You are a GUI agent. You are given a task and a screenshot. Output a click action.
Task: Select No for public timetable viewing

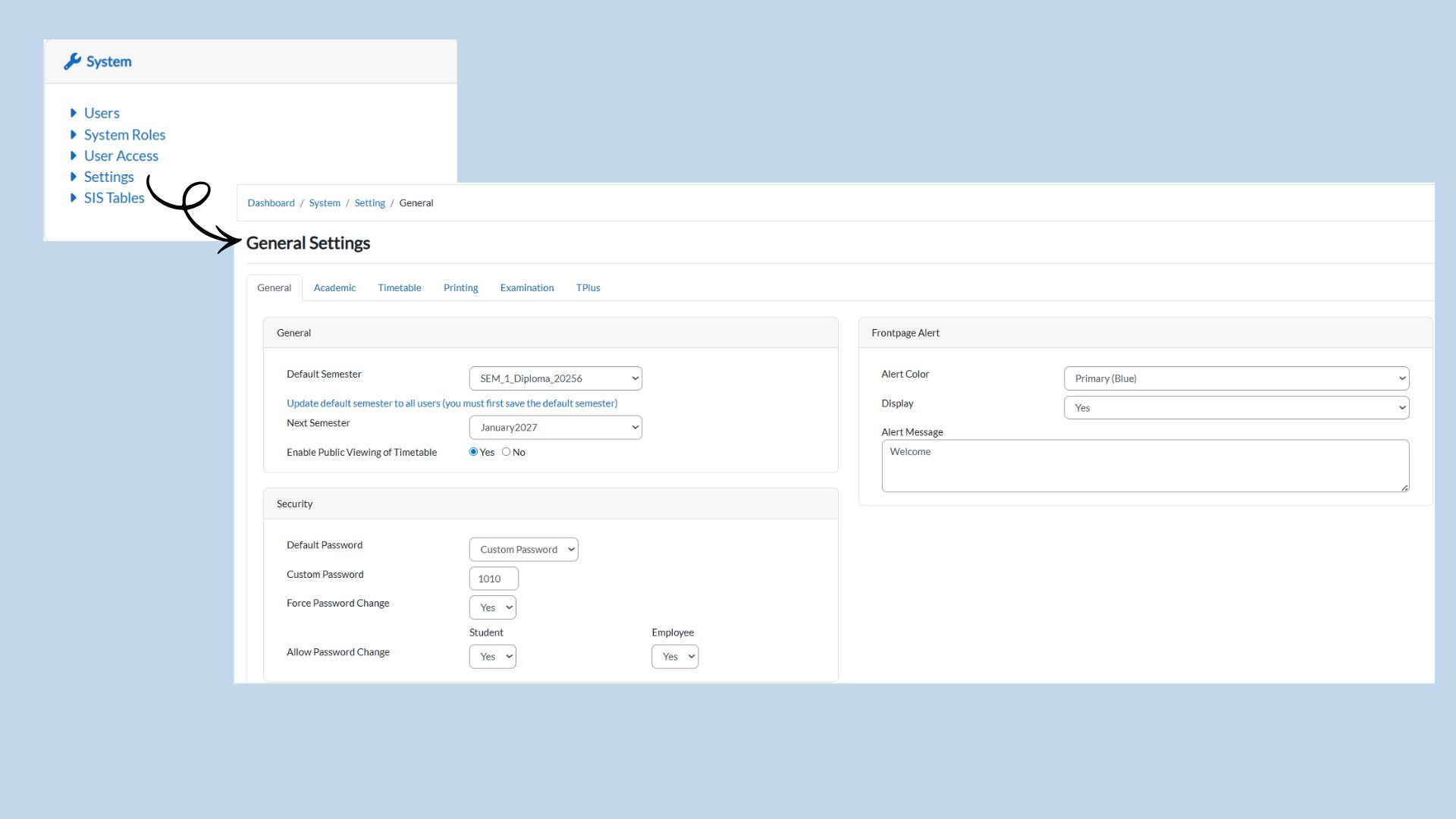[x=506, y=452]
